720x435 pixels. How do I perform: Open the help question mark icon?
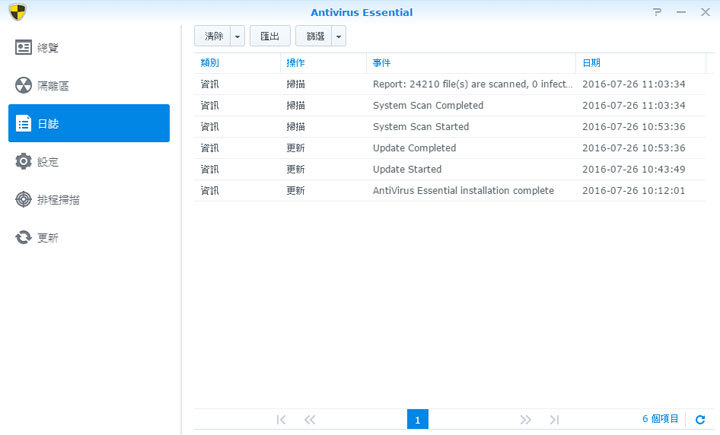pos(657,12)
